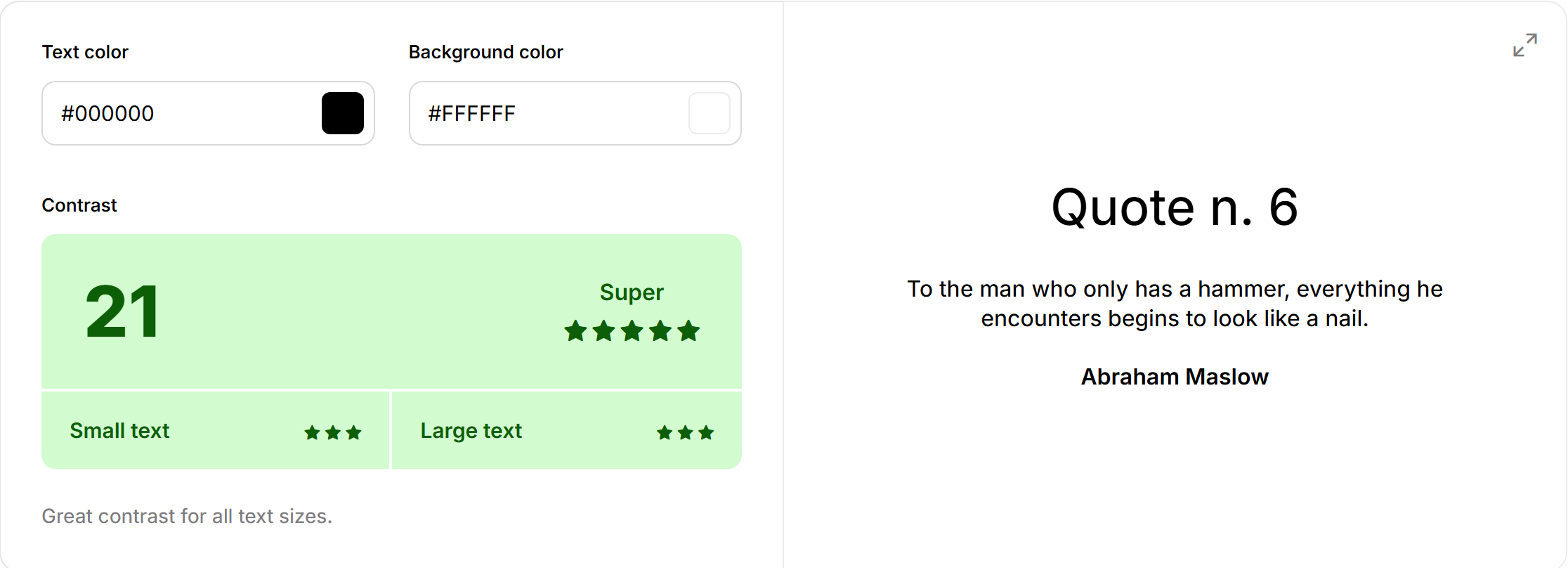Click the Background color label
Image resolution: width=1568 pixels, height=568 pixels.
[486, 52]
